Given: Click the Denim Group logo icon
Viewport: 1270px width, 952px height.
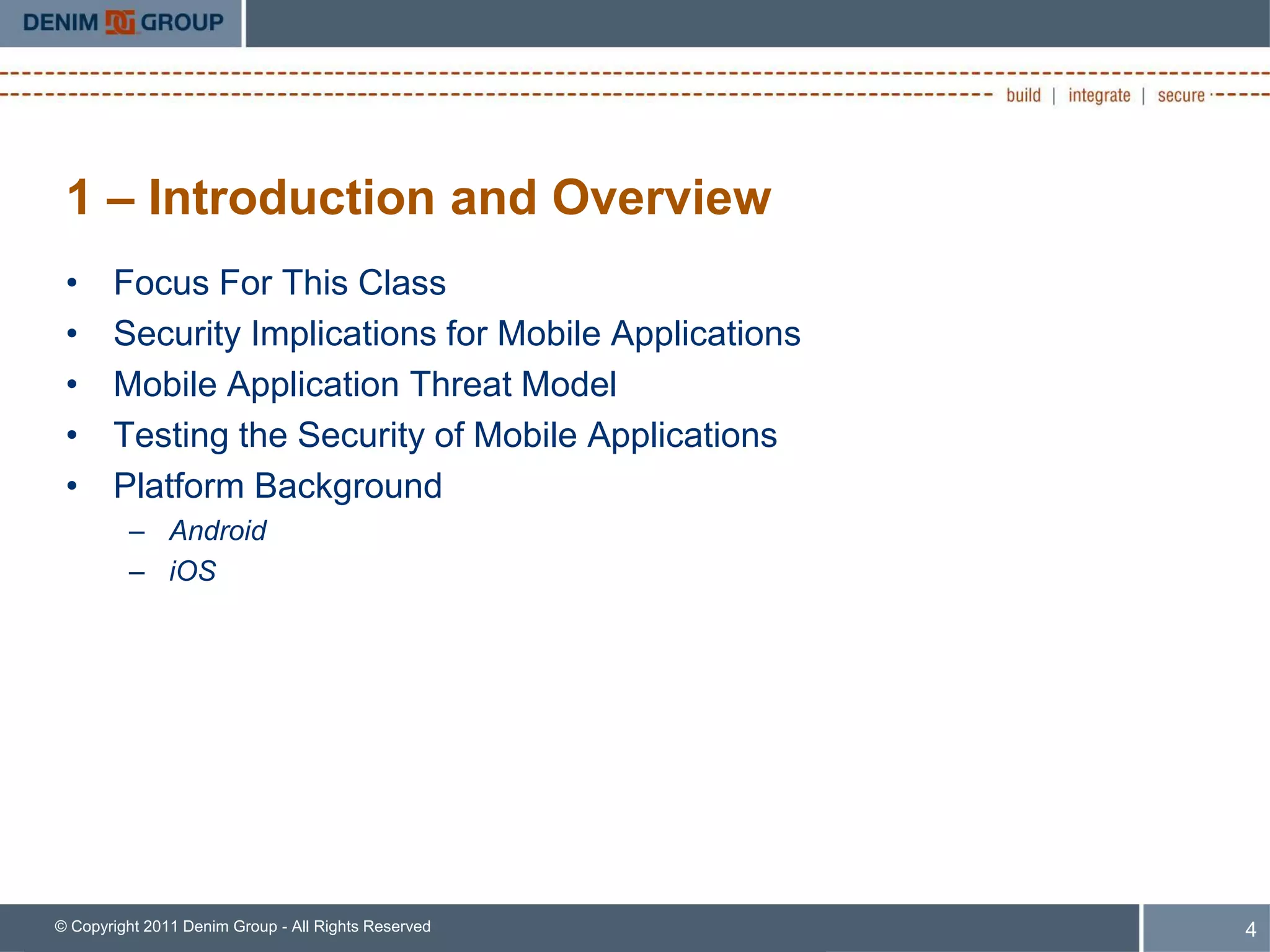Looking at the screenshot, I should click(x=120, y=23).
